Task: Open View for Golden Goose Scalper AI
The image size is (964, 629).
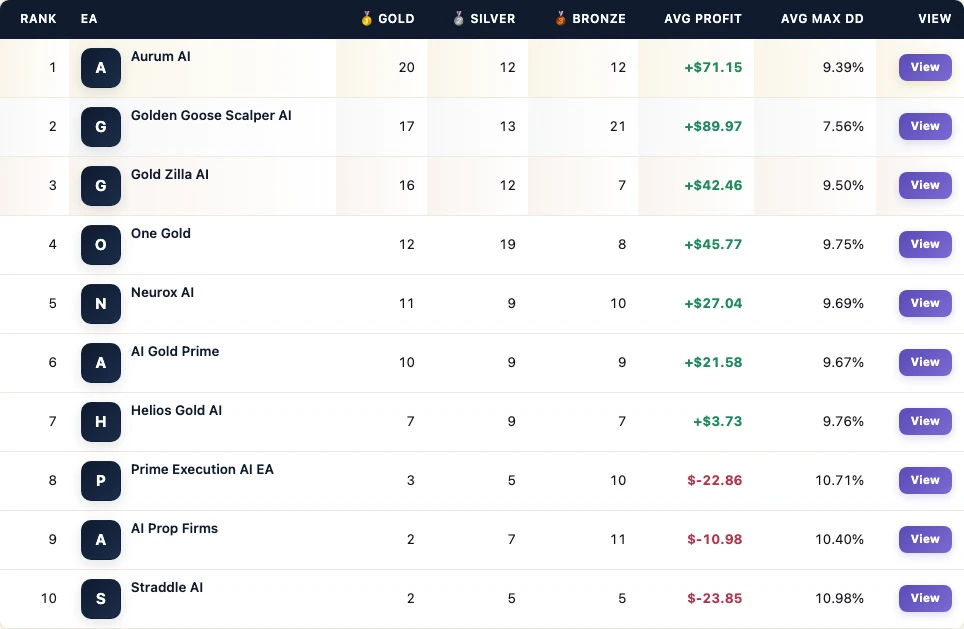Action: [x=925, y=126]
